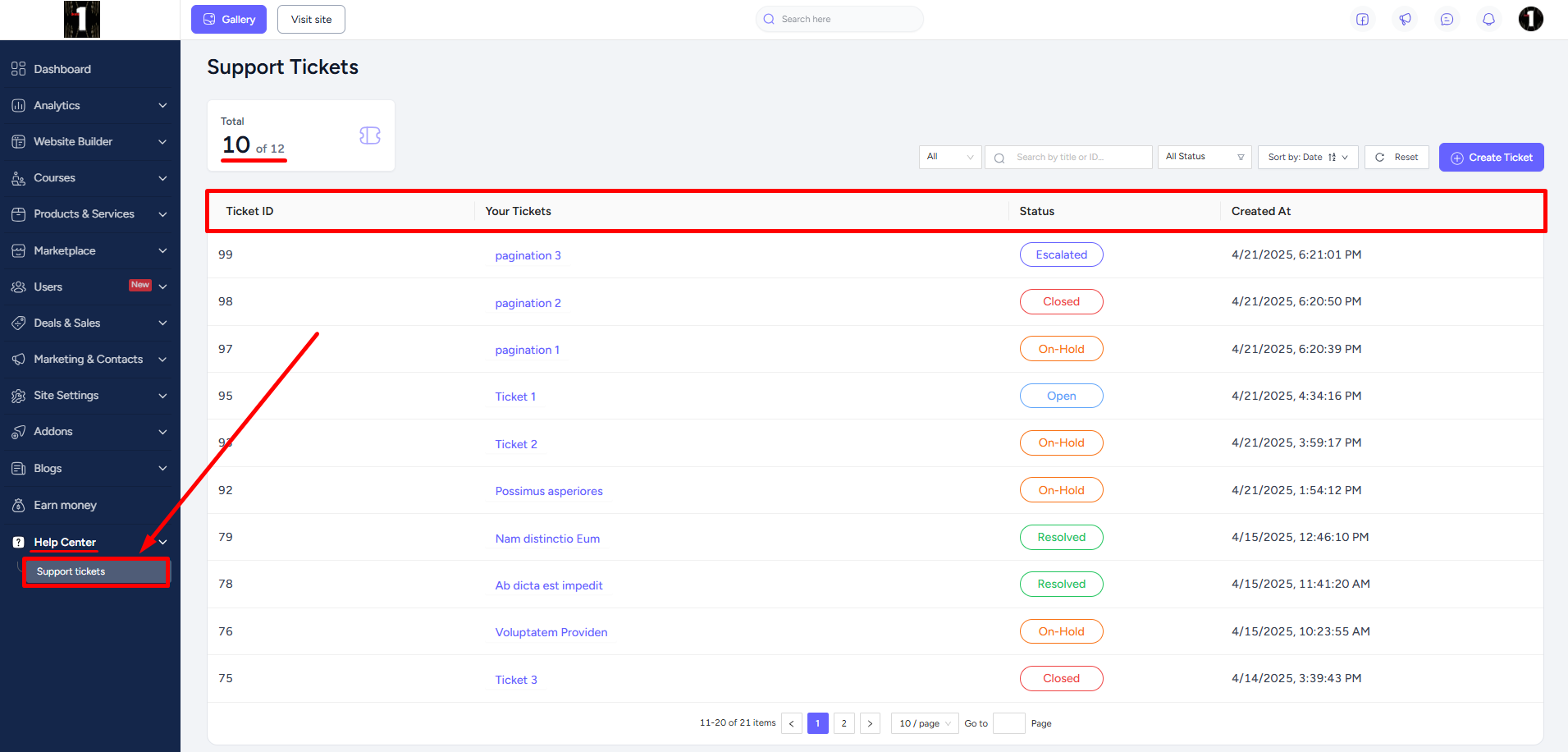Click the Analytics chart icon

pos(18,106)
